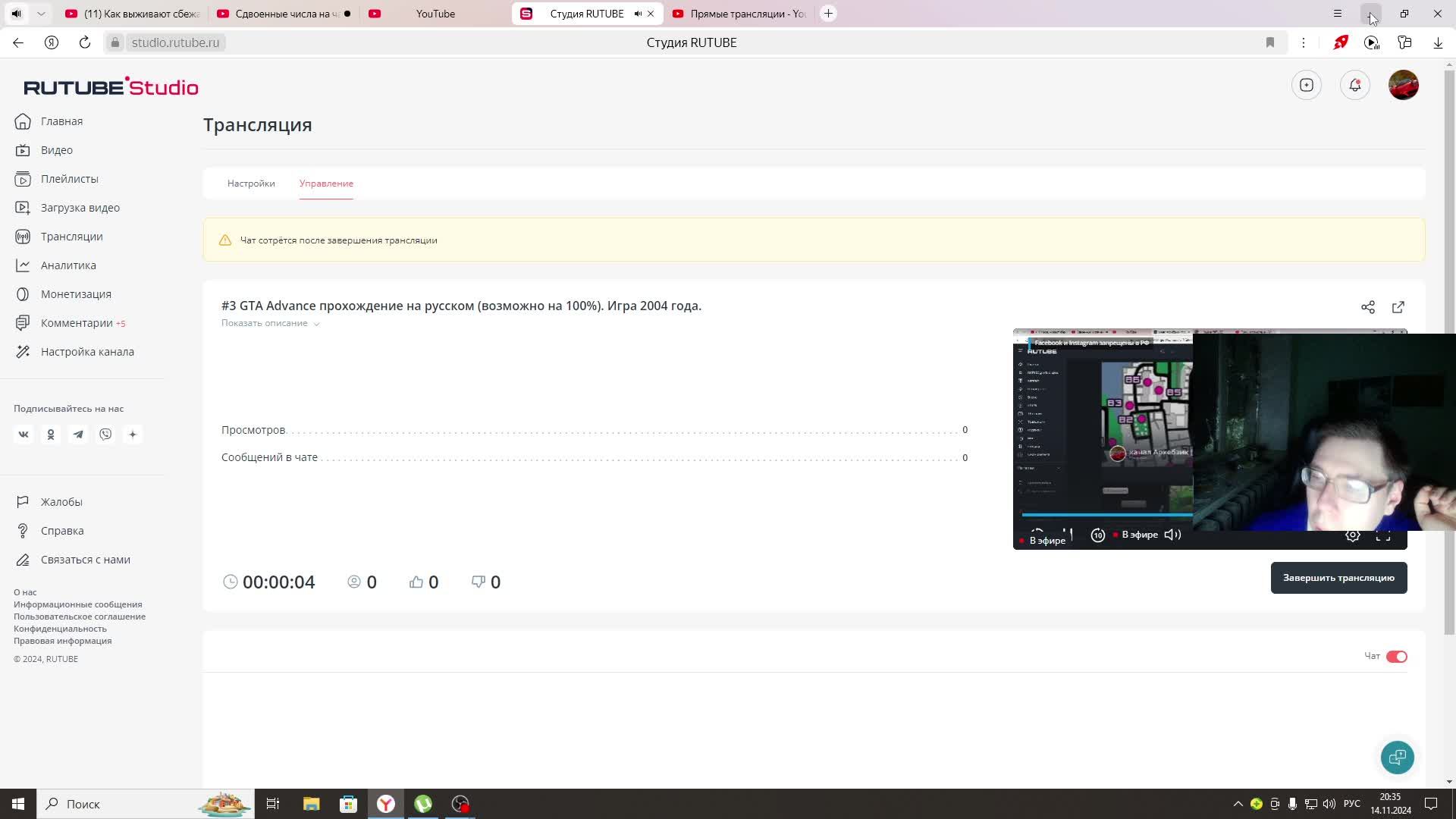This screenshot has height=819, width=1456.
Task: Open the VK social link icon
Action: click(24, 435)
